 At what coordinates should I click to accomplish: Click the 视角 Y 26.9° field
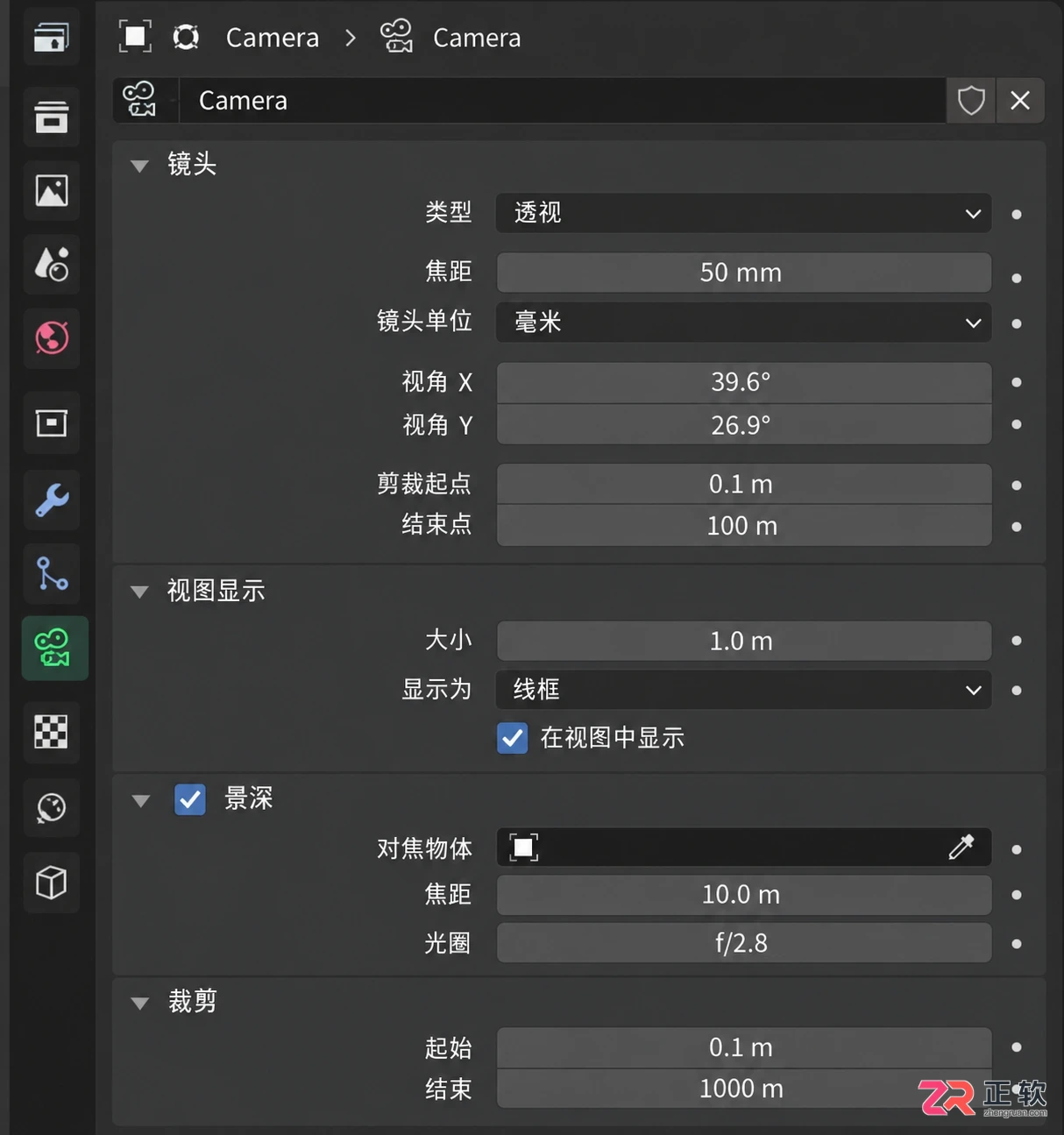click(x=744, y=424)
